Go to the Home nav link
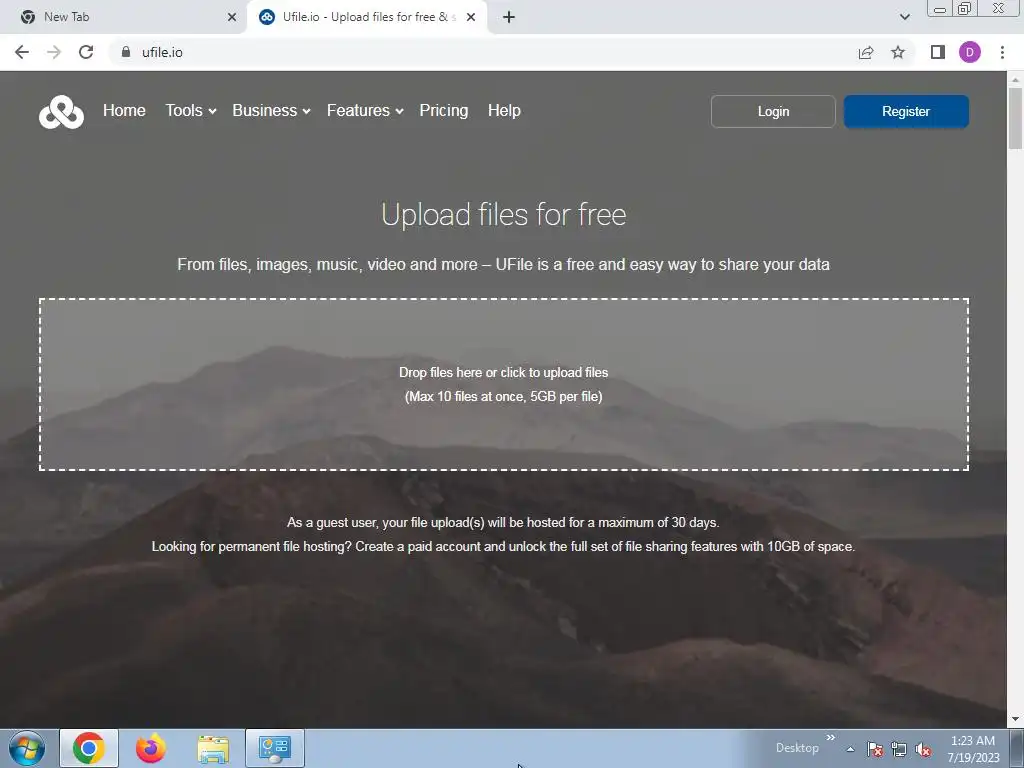 coord(124,110)
